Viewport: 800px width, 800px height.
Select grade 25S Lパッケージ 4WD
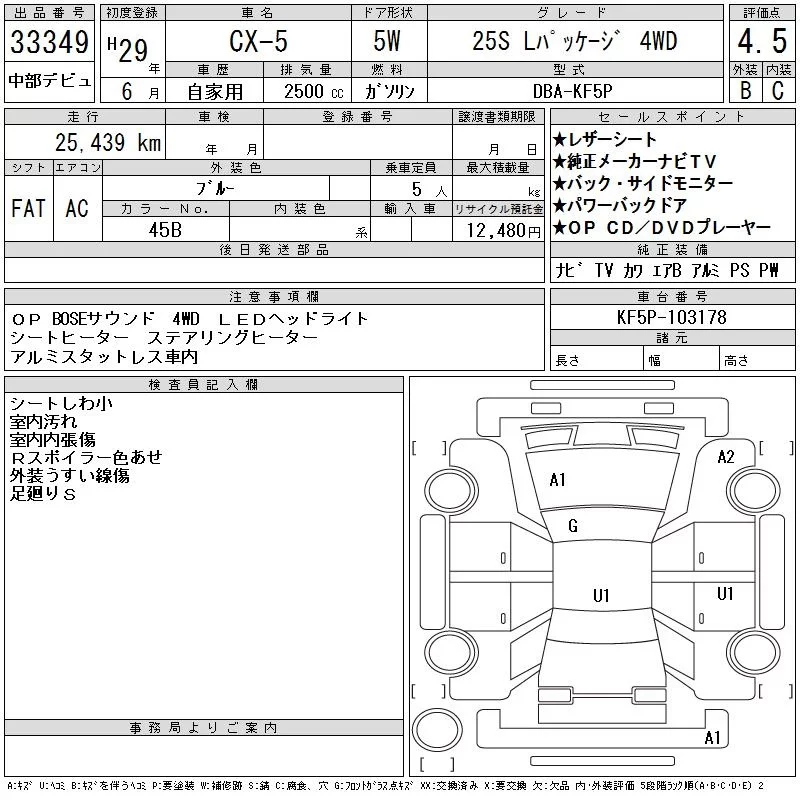574,41
